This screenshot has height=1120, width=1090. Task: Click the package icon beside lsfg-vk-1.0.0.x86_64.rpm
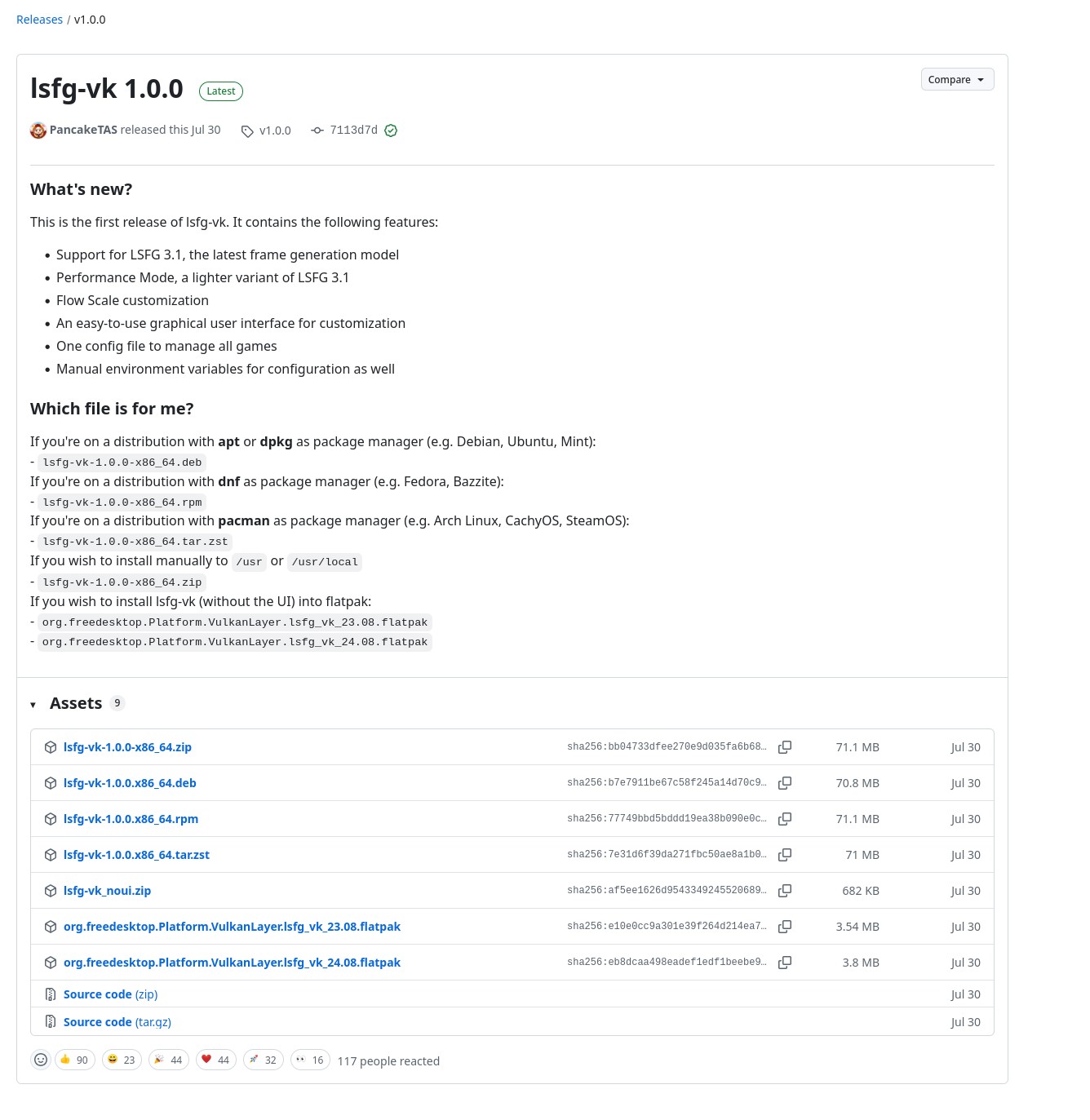[51, 819]
